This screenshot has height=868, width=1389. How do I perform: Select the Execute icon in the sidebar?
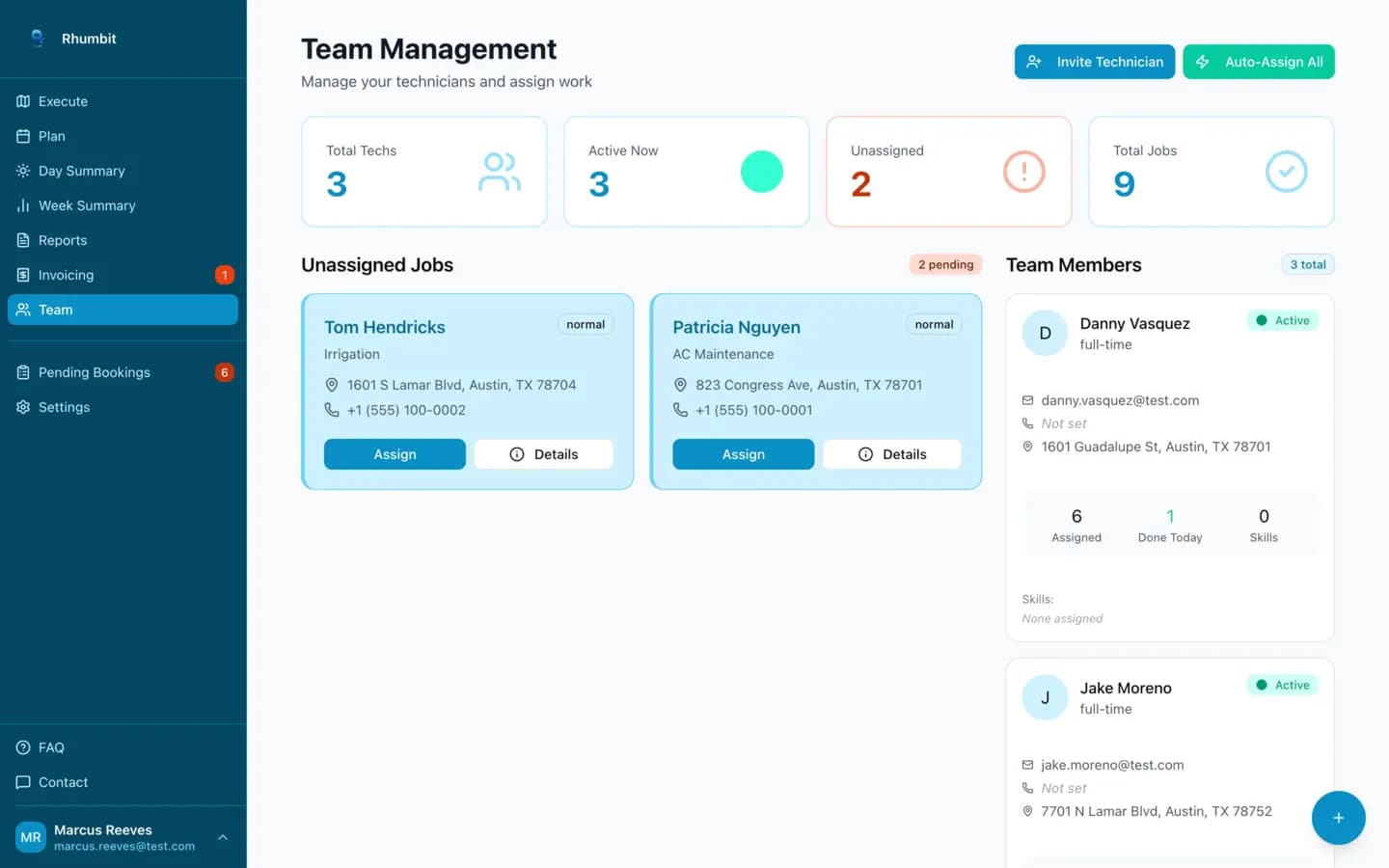(21, 101)
